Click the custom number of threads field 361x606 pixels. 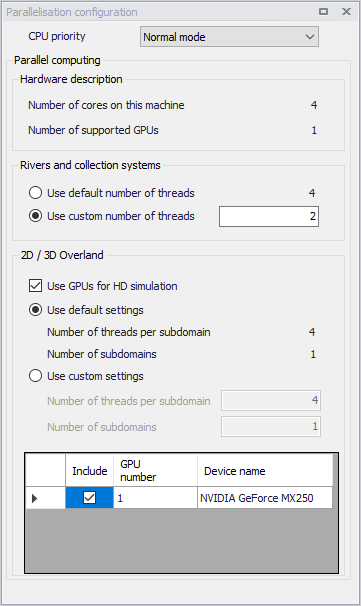(269, 216)
